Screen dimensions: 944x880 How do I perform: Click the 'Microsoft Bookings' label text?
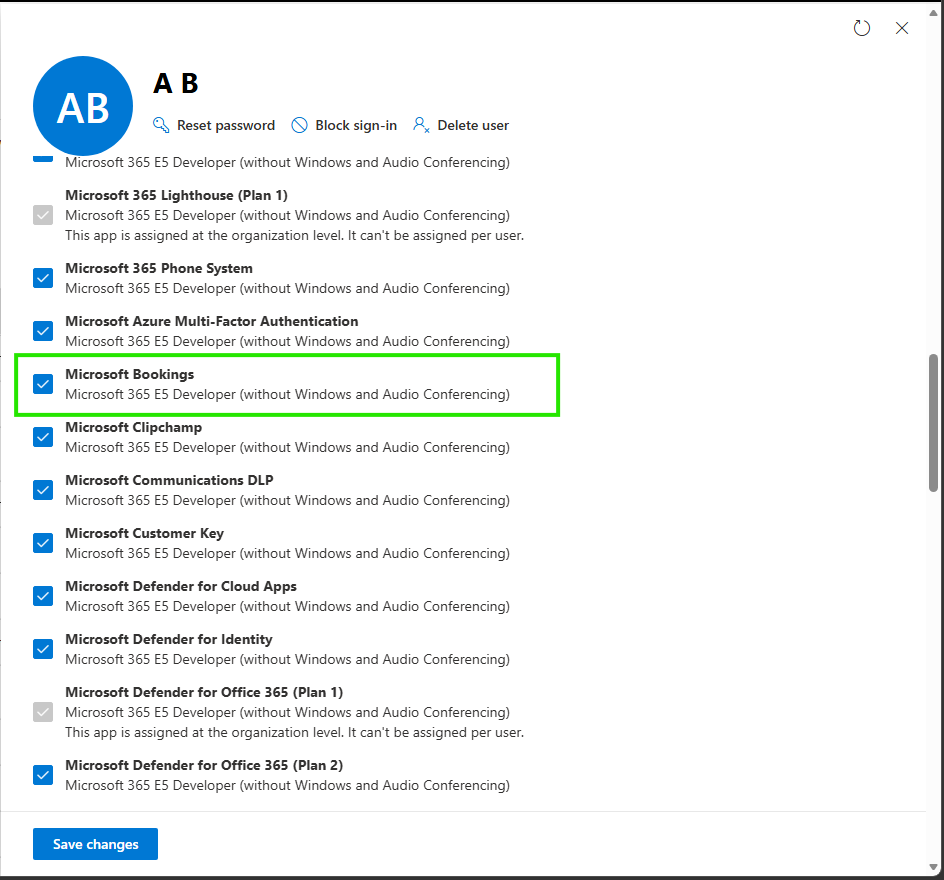point(129,374)
